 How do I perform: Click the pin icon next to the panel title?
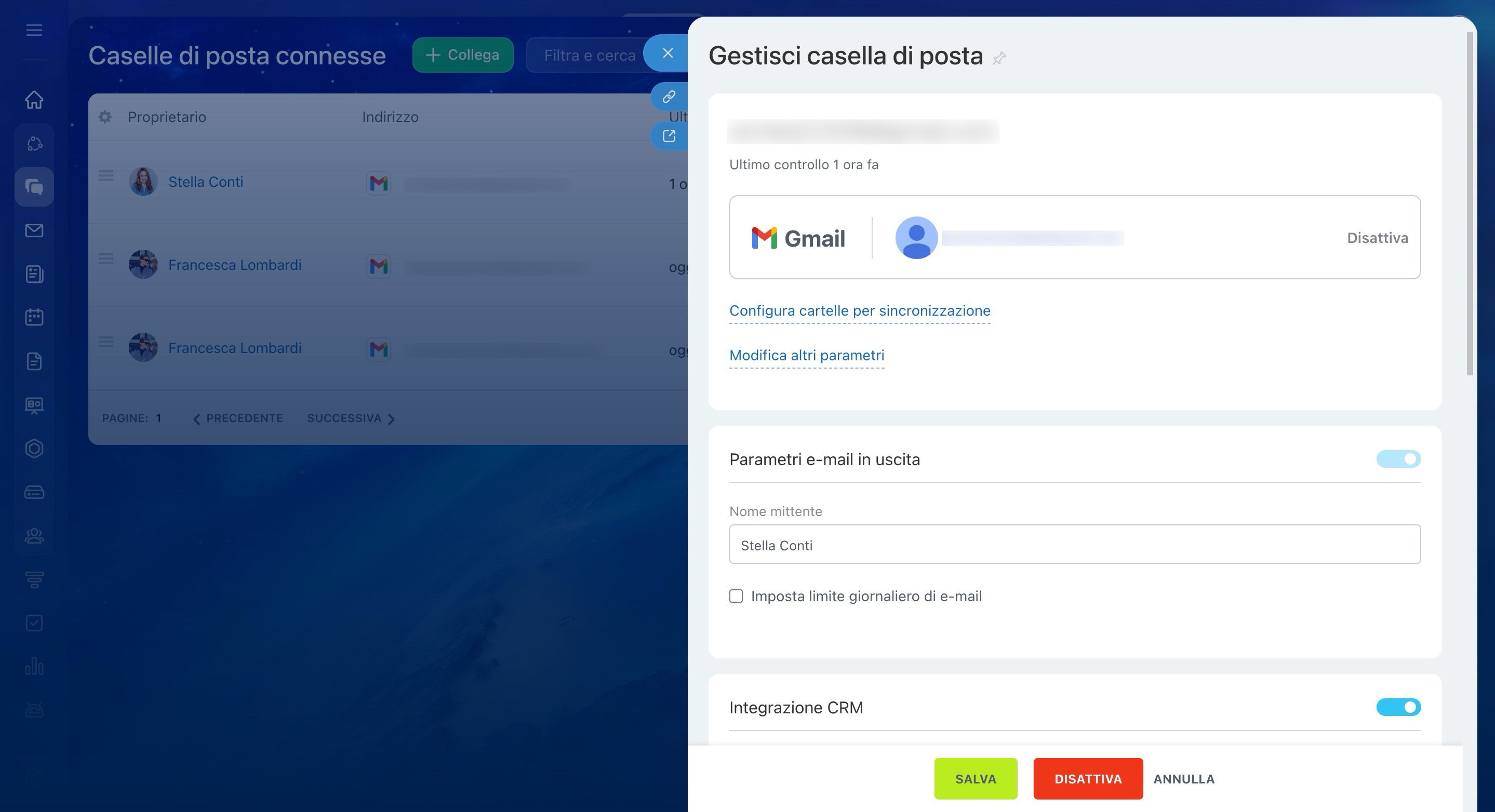(x=999, y=58)
